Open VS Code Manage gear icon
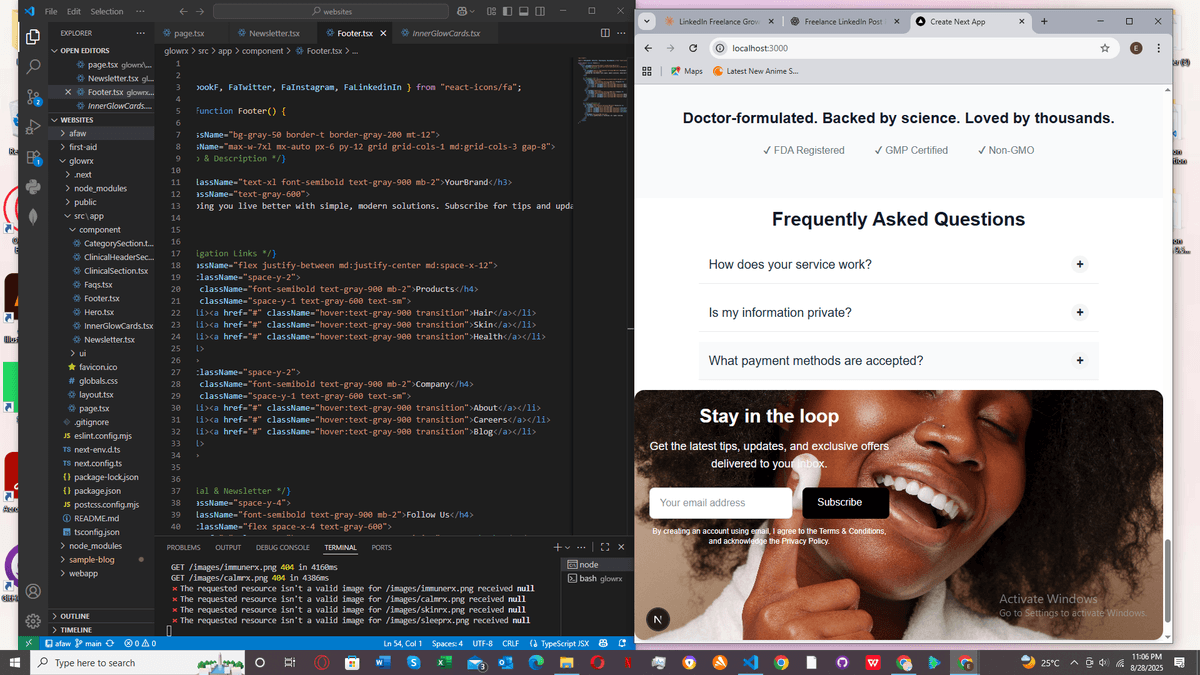The image size is (1200, 675). (x=33, y=620)
